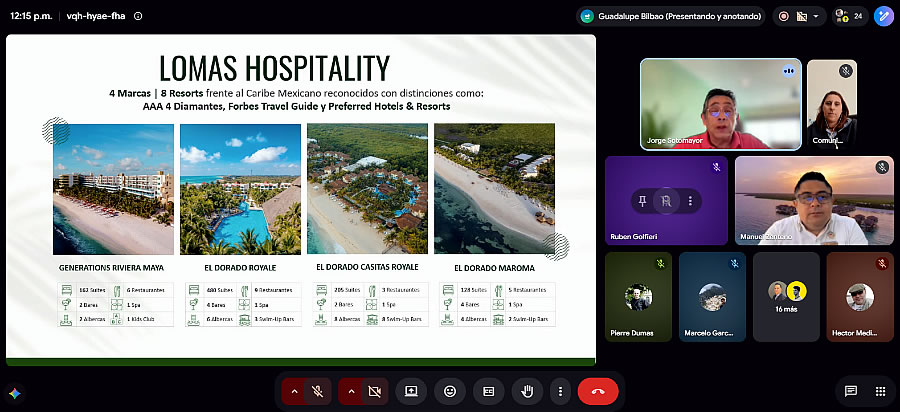Click "AAA 4 Diamantes" subtitle line
Screen dimensions: 900x412
point(296,107)
